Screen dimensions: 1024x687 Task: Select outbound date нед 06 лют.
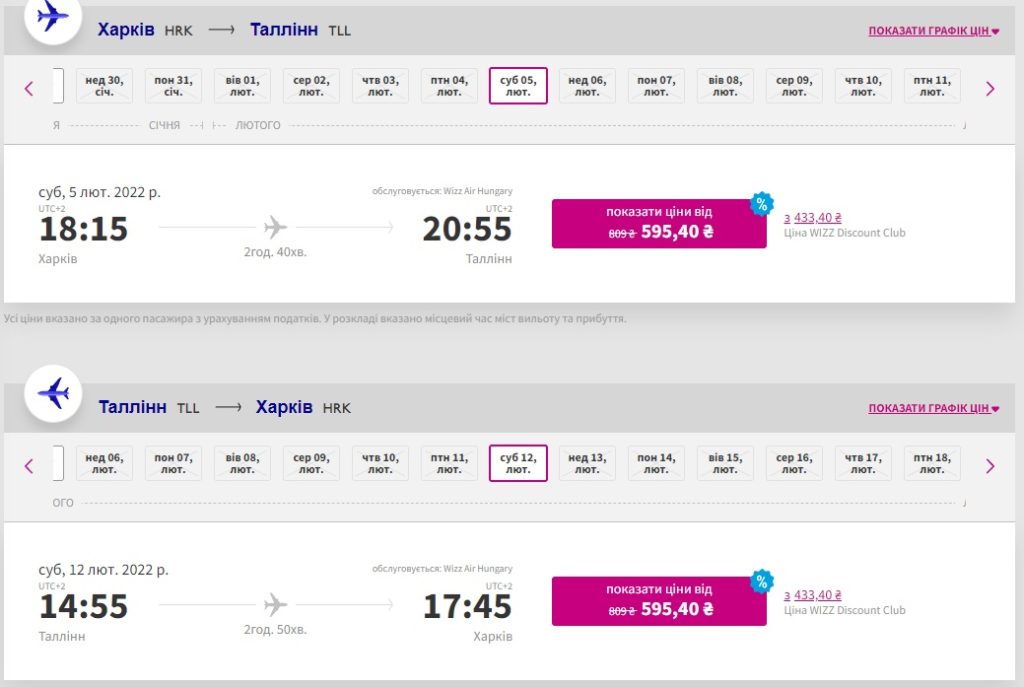[587, 86]
